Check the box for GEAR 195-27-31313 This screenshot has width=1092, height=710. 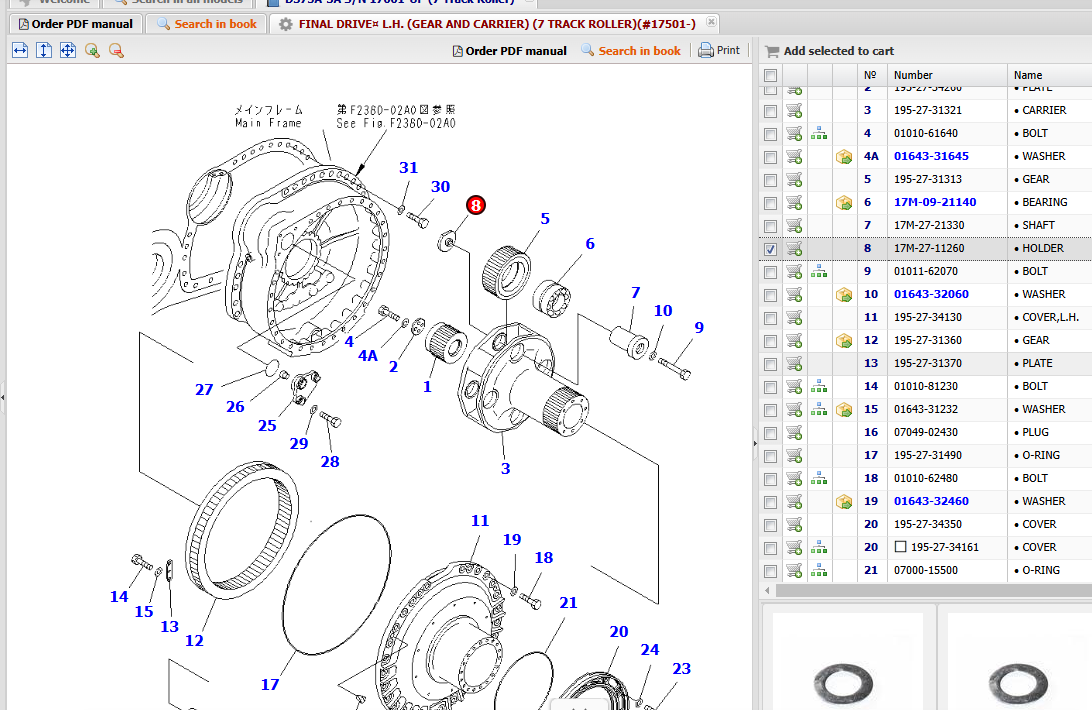pos(770,180)
